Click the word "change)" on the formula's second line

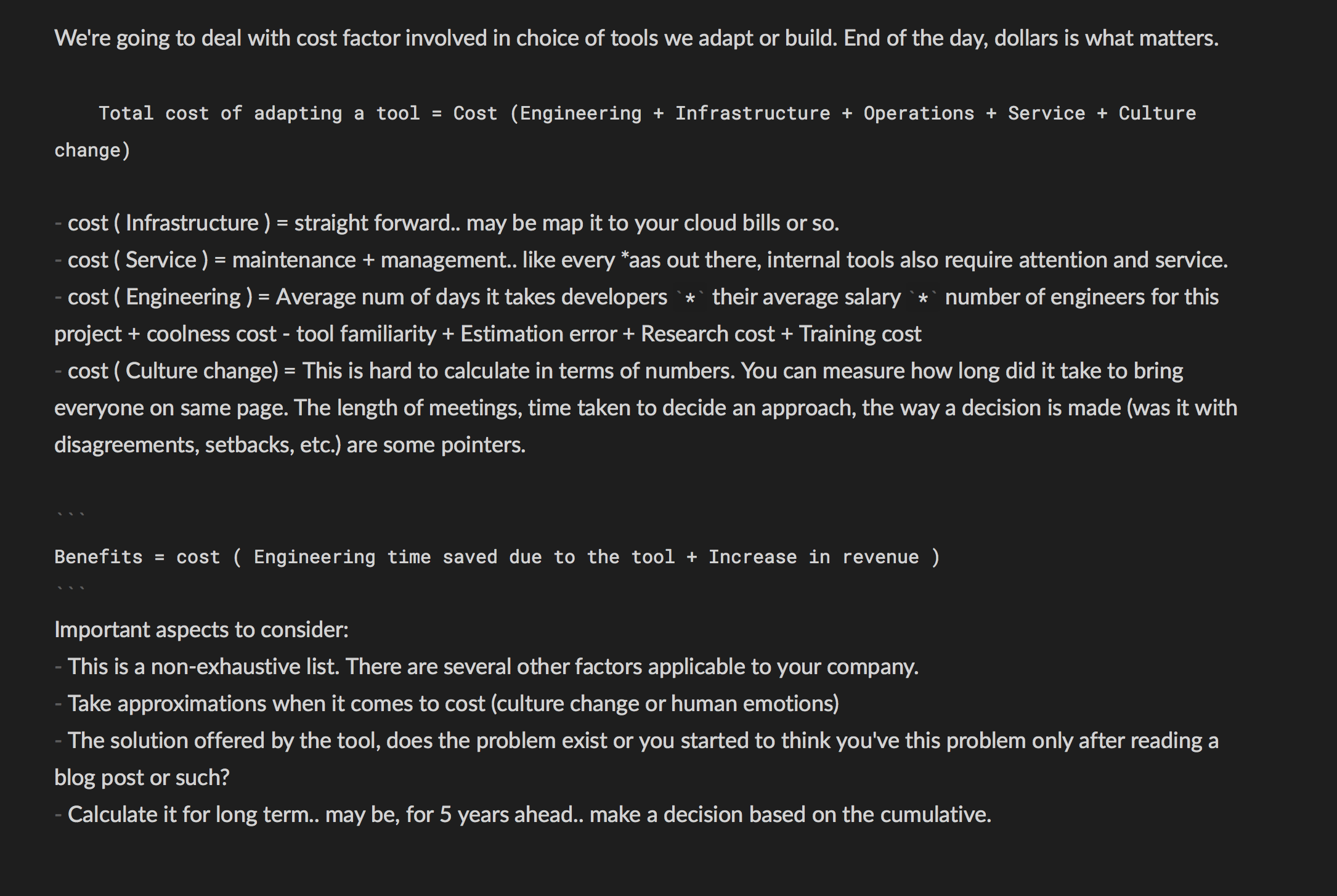92,150
